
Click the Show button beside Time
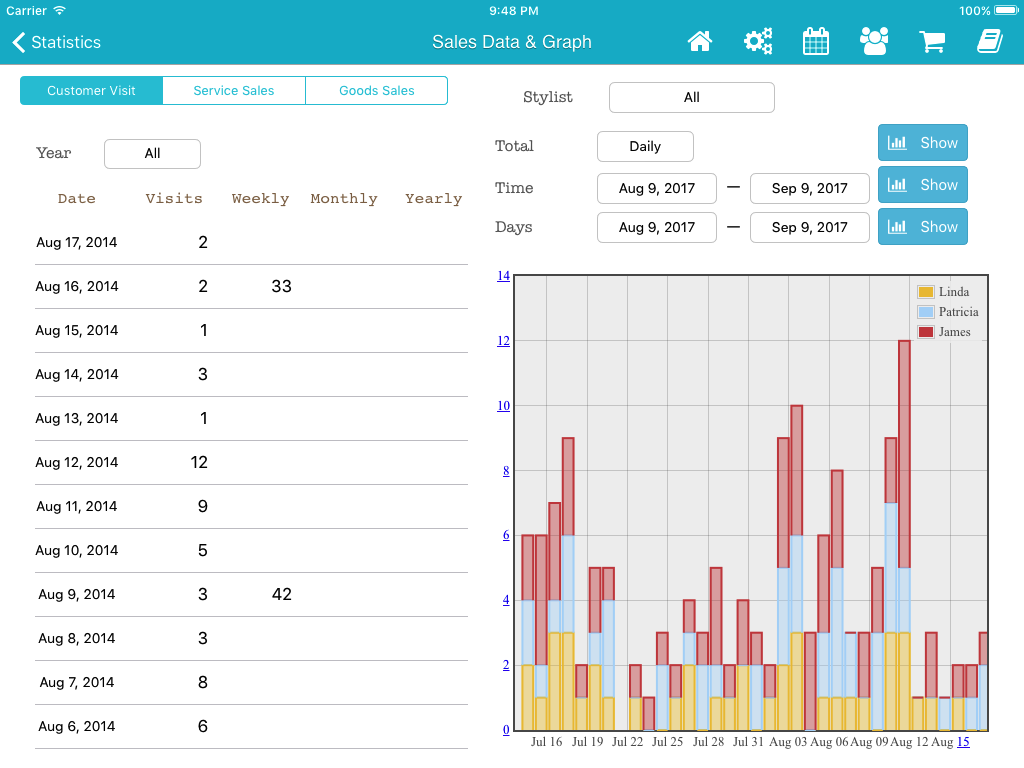point(922,185)
